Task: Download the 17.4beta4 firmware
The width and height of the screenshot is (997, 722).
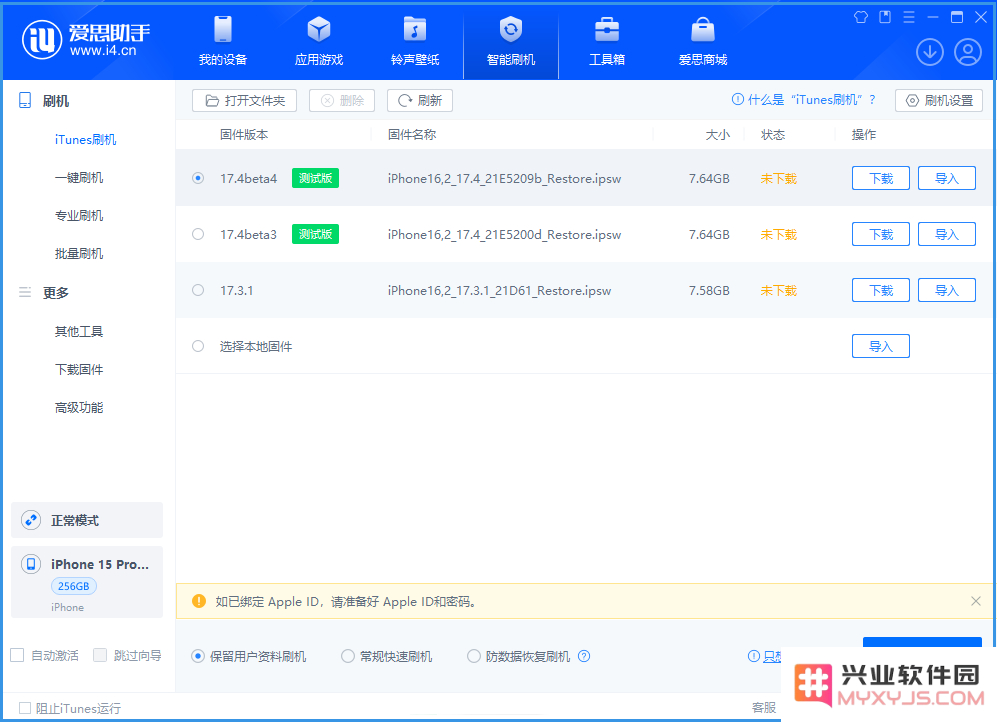Action: (x=881, y=178)
